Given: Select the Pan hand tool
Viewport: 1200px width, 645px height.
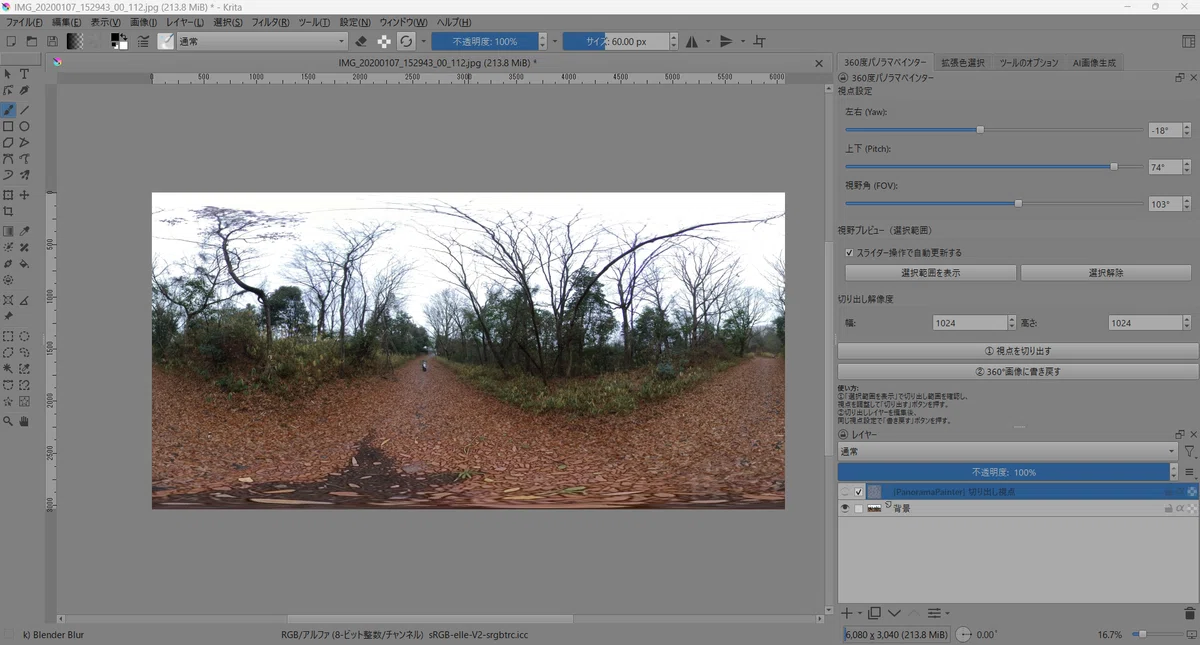Looking at the screenshot, I should [x=24, y=422].
